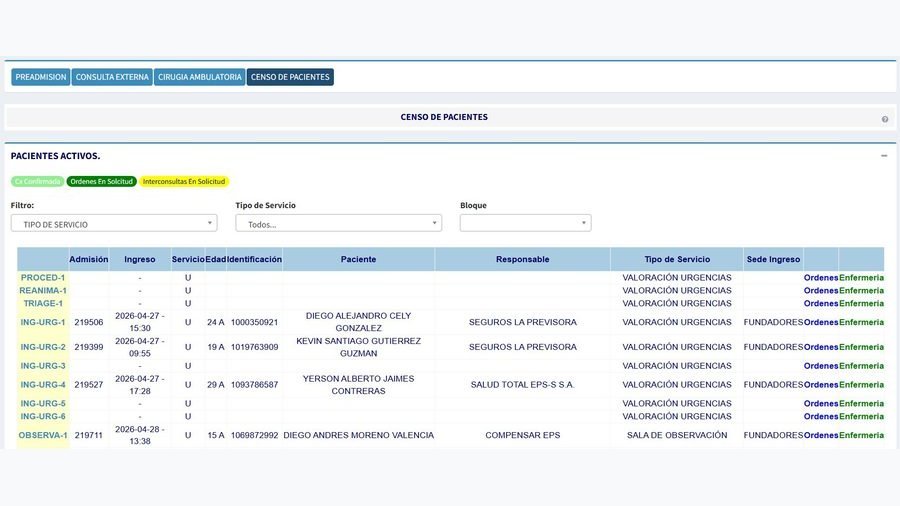Open Ordenes for ING-URG-3 row

pyautogui.click(x=821, y=366)
